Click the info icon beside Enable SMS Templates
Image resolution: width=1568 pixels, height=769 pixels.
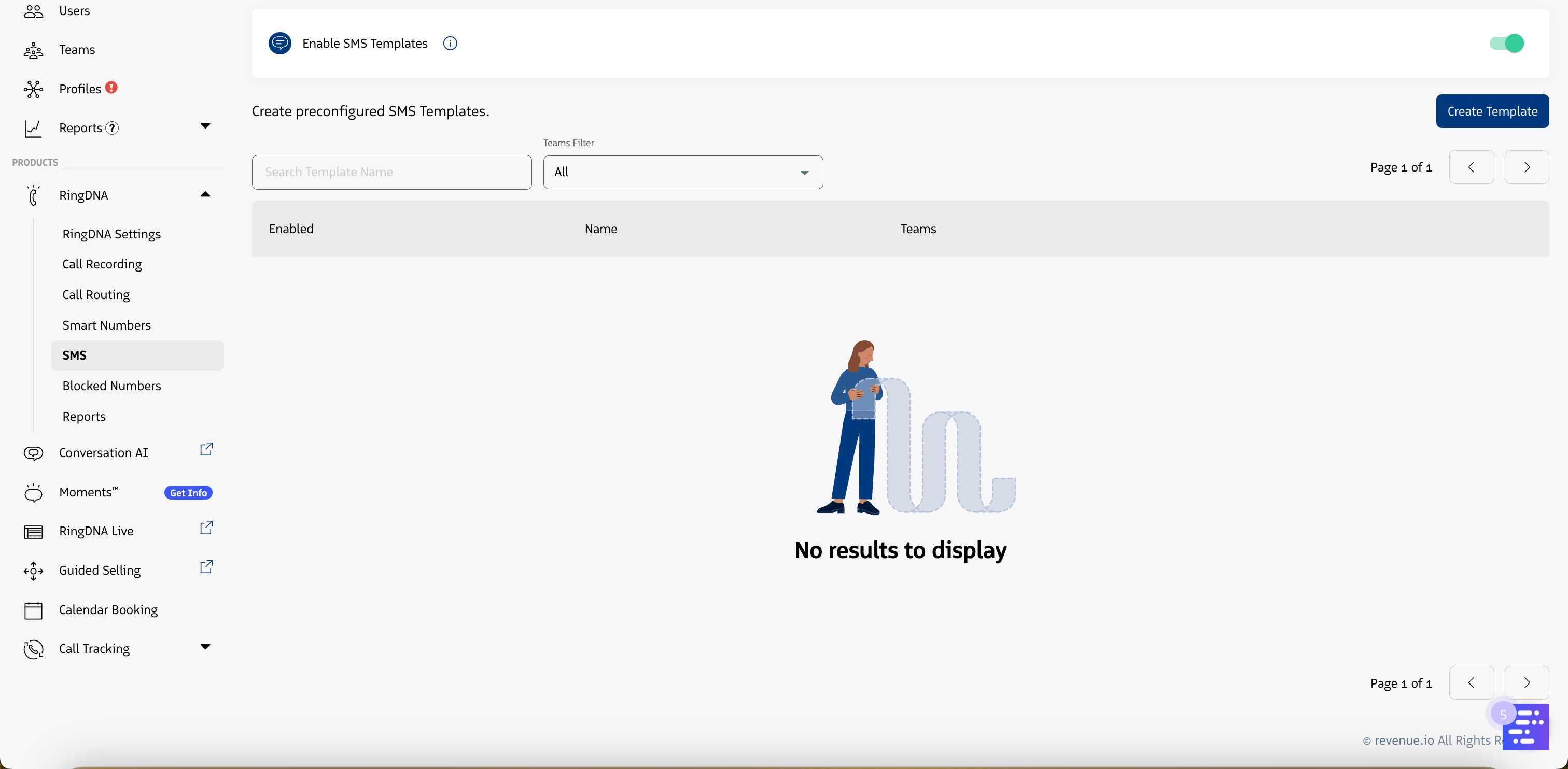pos(450,43)
